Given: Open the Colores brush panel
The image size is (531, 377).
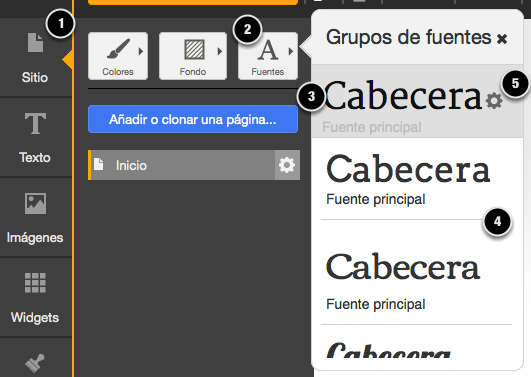Looking at the screenshot, I should point(118,56).
